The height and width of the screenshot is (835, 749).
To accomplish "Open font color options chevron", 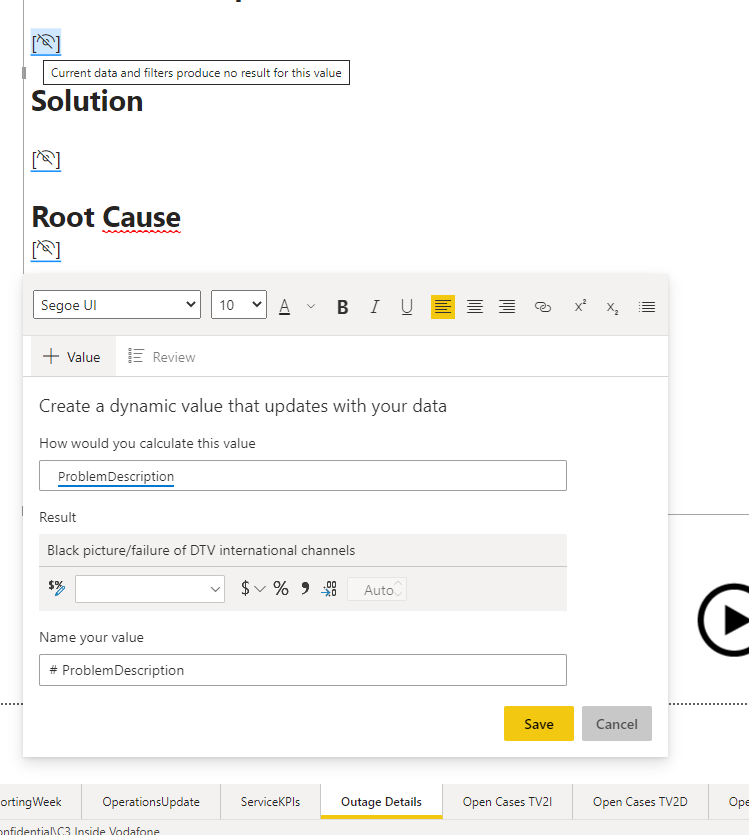I will click(x=311, y=306).
